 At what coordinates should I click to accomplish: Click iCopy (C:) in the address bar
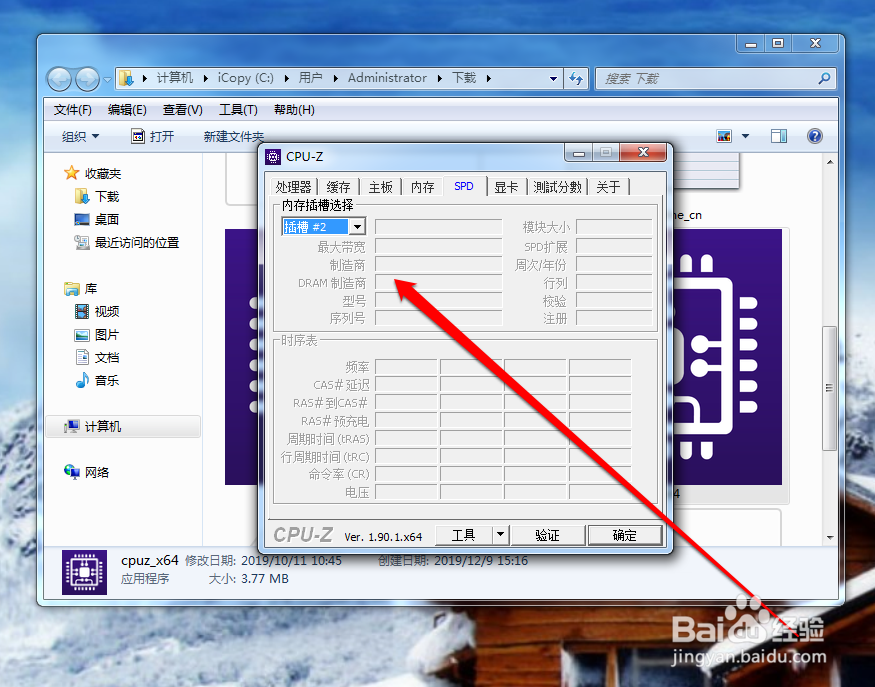246,78
